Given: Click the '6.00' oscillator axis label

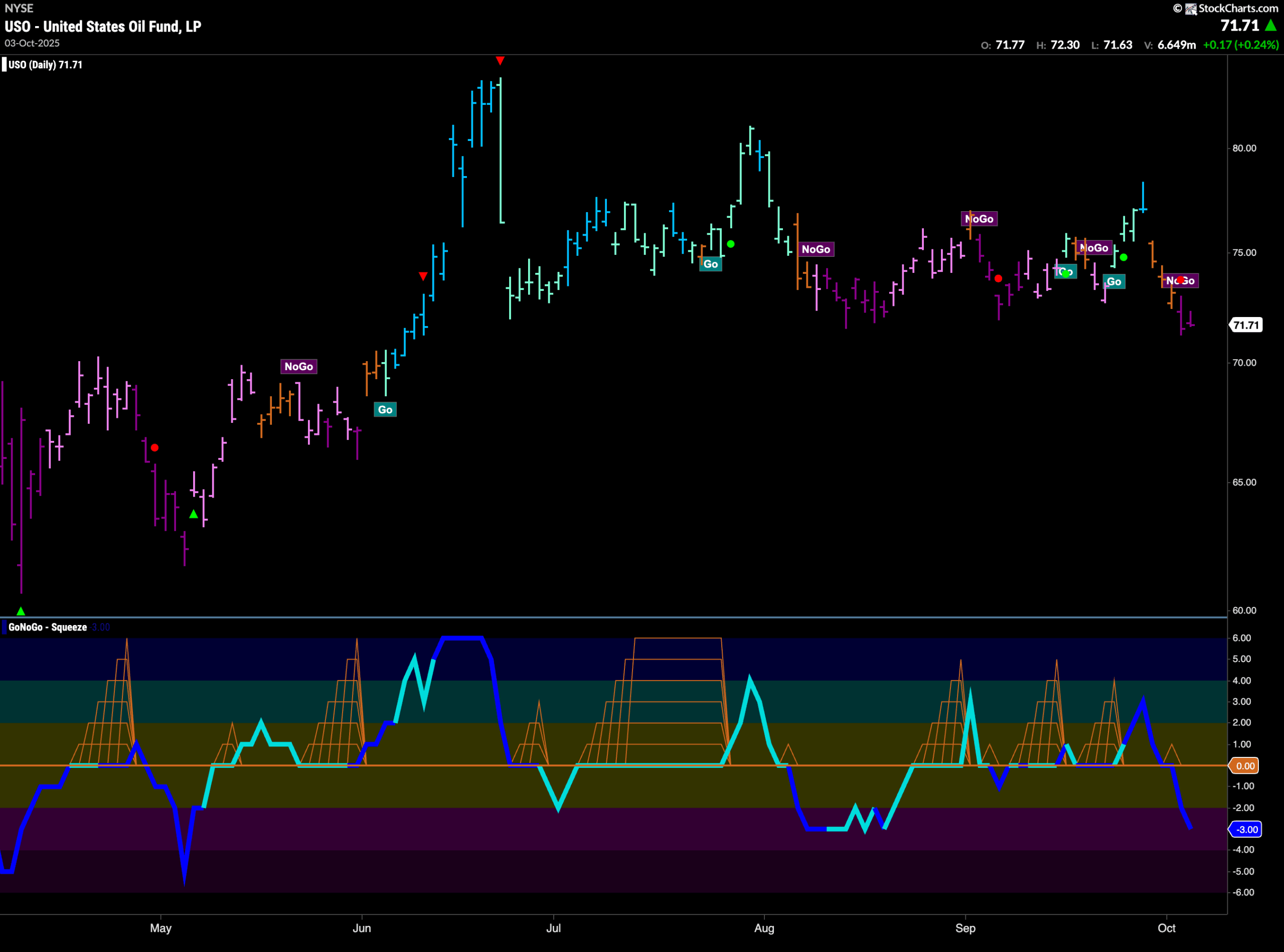Looking at the screenshot, I should click(x=1242, y=638).
